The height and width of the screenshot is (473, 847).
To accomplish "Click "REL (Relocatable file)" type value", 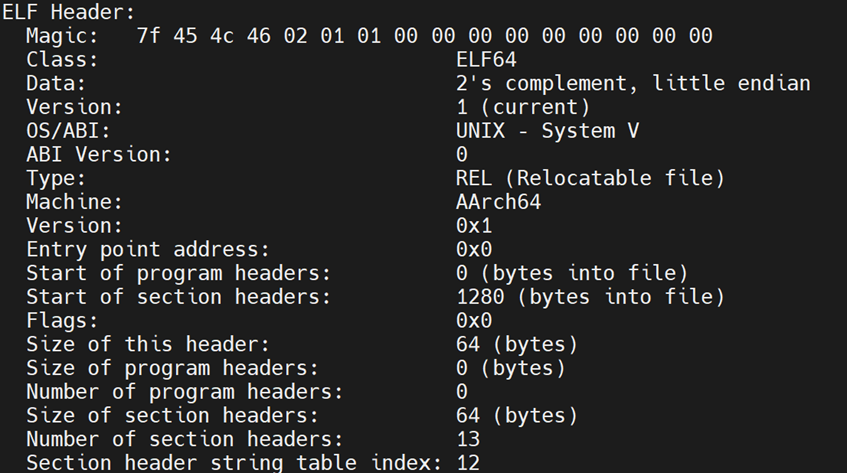I will (x=590, y=178).
